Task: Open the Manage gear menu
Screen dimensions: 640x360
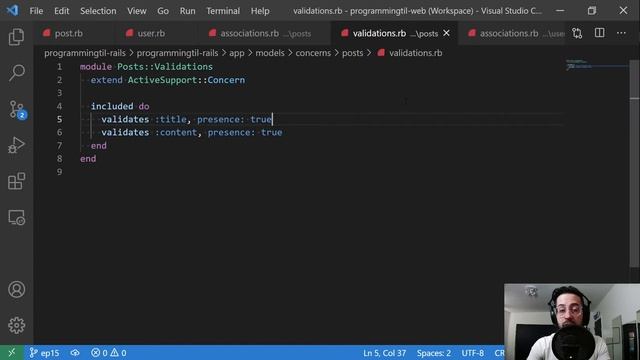Action: 16,325
